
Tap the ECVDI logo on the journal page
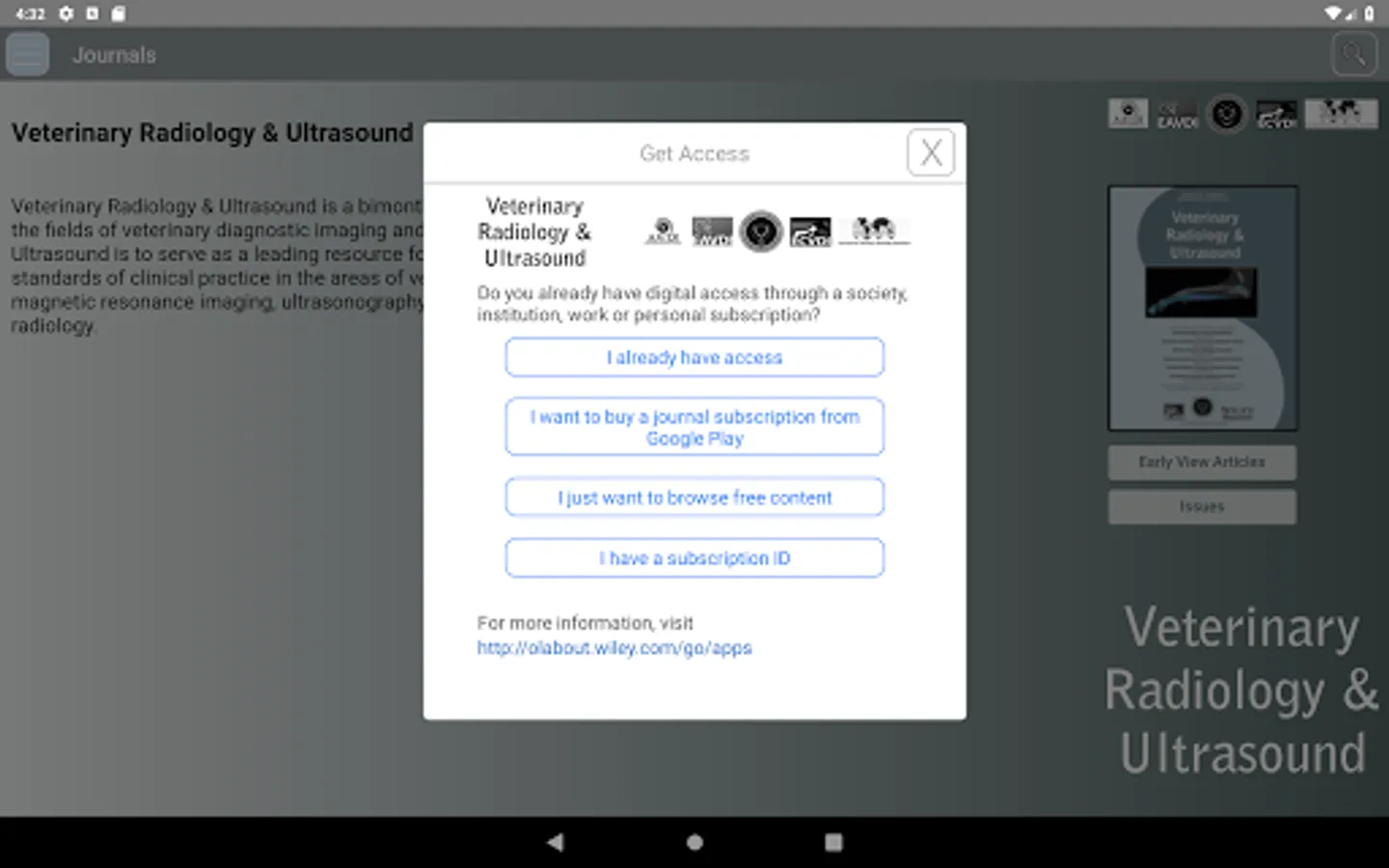[1276, 115]
